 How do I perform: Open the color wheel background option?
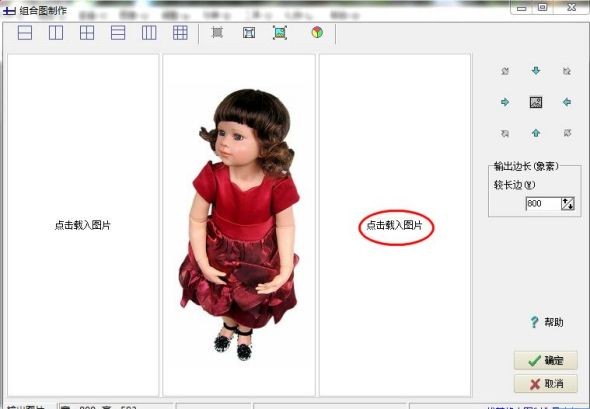click(317, 33)
